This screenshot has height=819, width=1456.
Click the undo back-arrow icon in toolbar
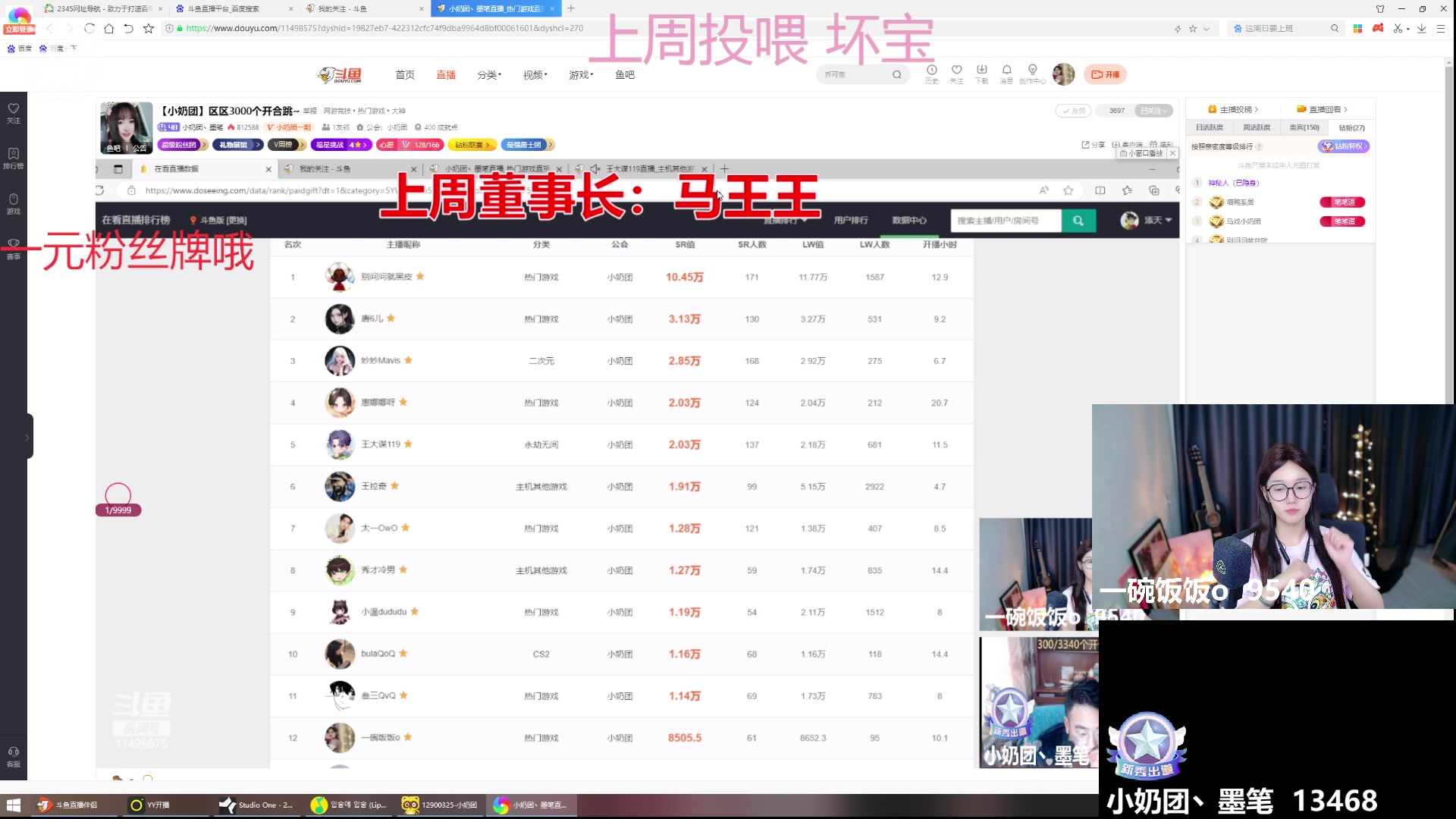coord(128,28)
